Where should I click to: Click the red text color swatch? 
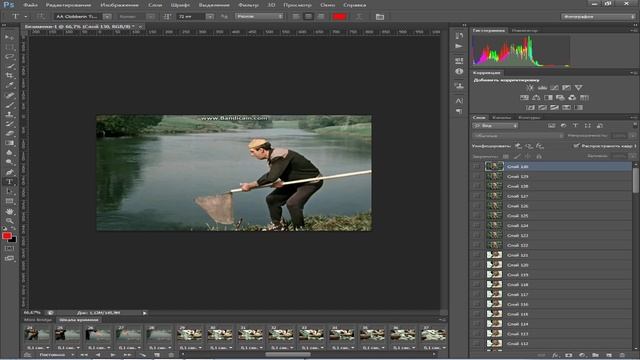[340, 17]
